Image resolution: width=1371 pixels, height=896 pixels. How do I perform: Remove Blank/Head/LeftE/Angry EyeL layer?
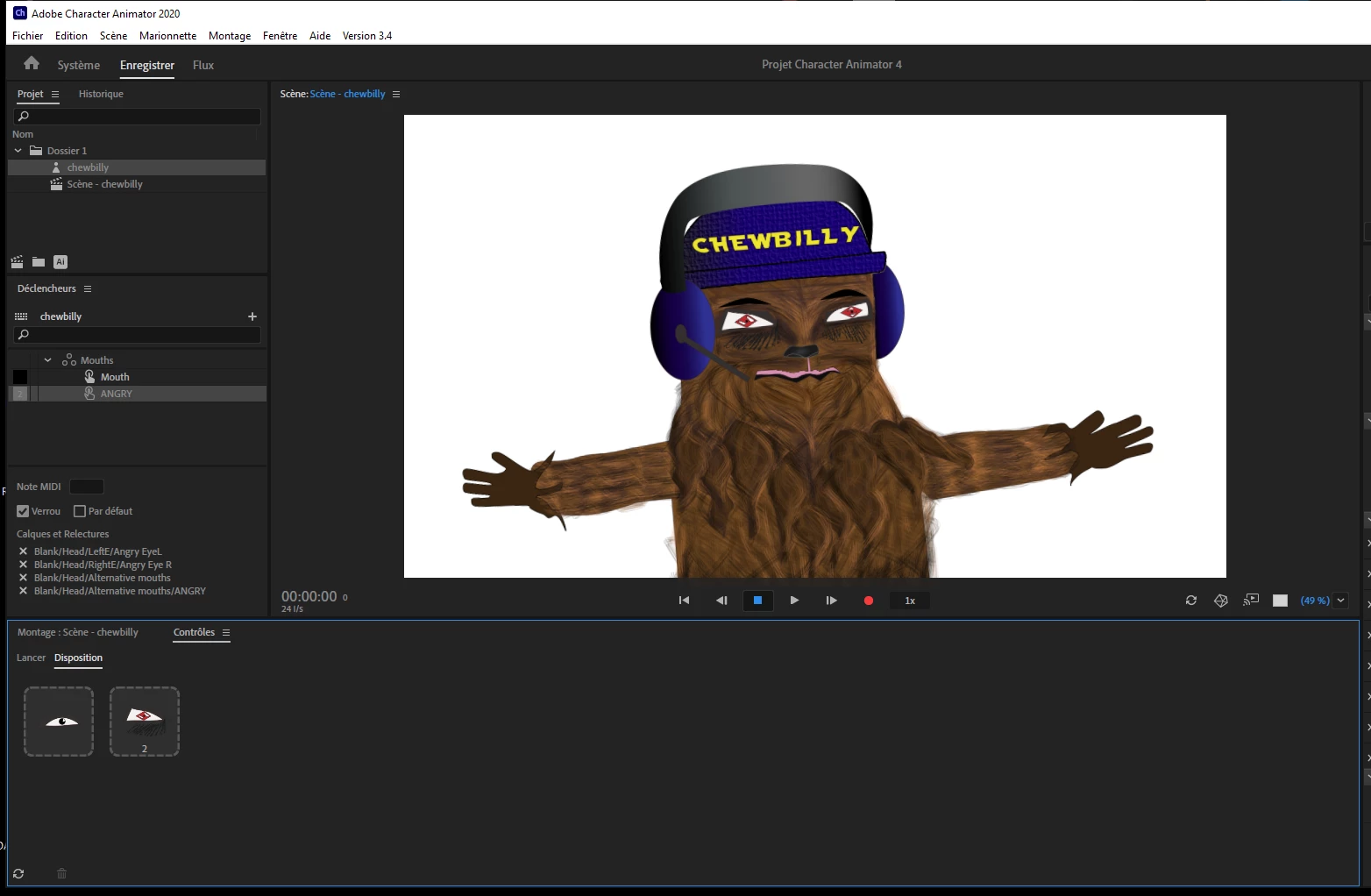[24, 551]
